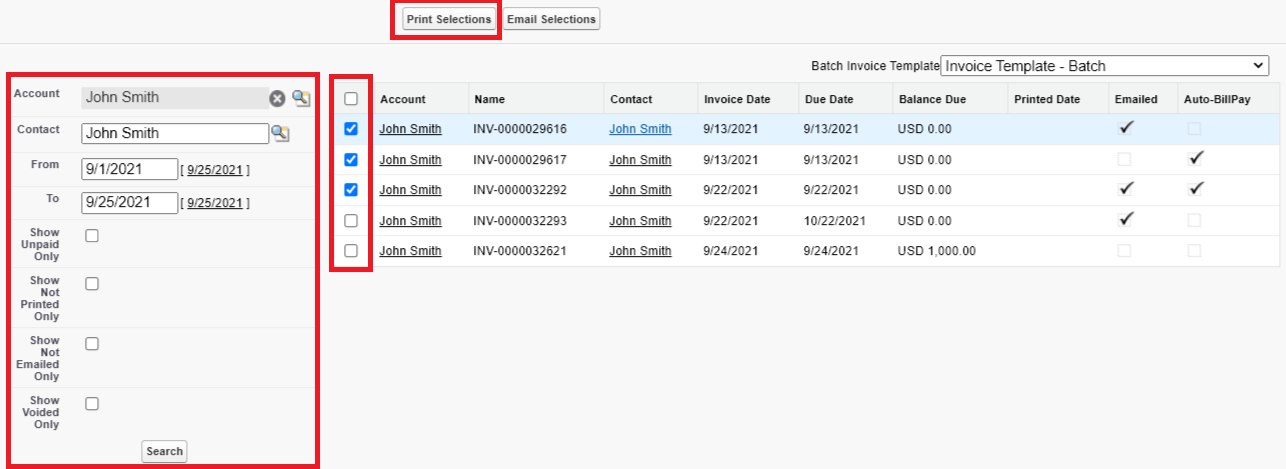Click the Email Selections button
The width and height of the screenshot is (1286, 469).
click(x=551, y=19)
